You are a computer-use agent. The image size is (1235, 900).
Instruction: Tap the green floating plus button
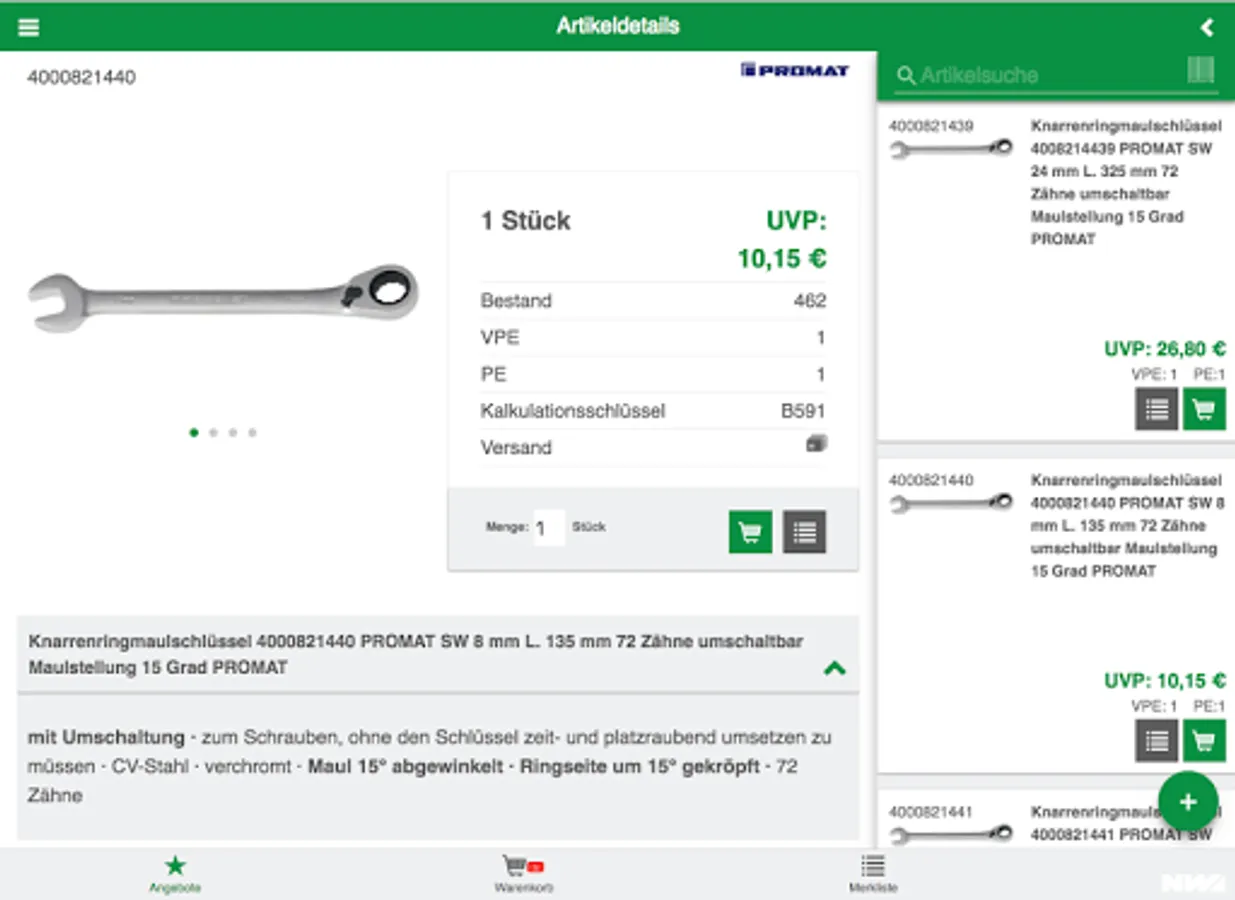pos(1188,802)
